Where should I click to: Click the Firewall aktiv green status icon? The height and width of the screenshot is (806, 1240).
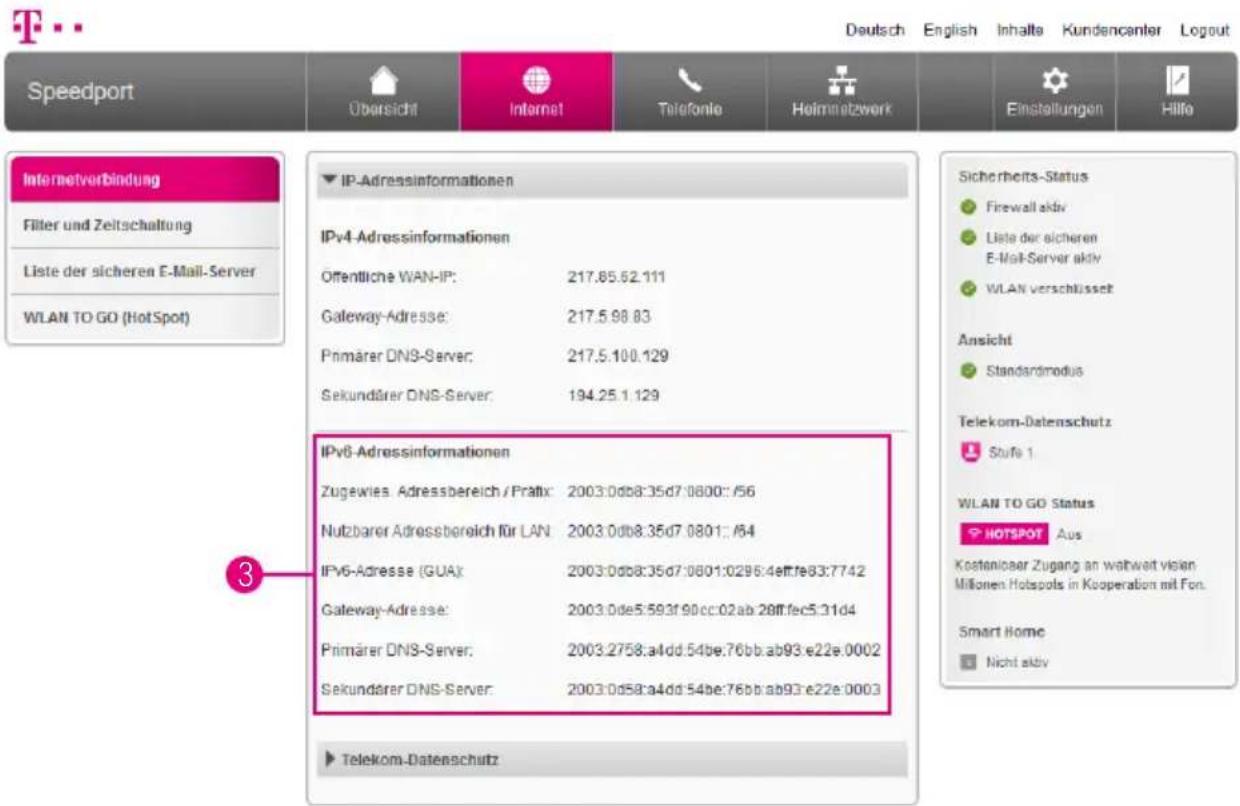point(967,208)
